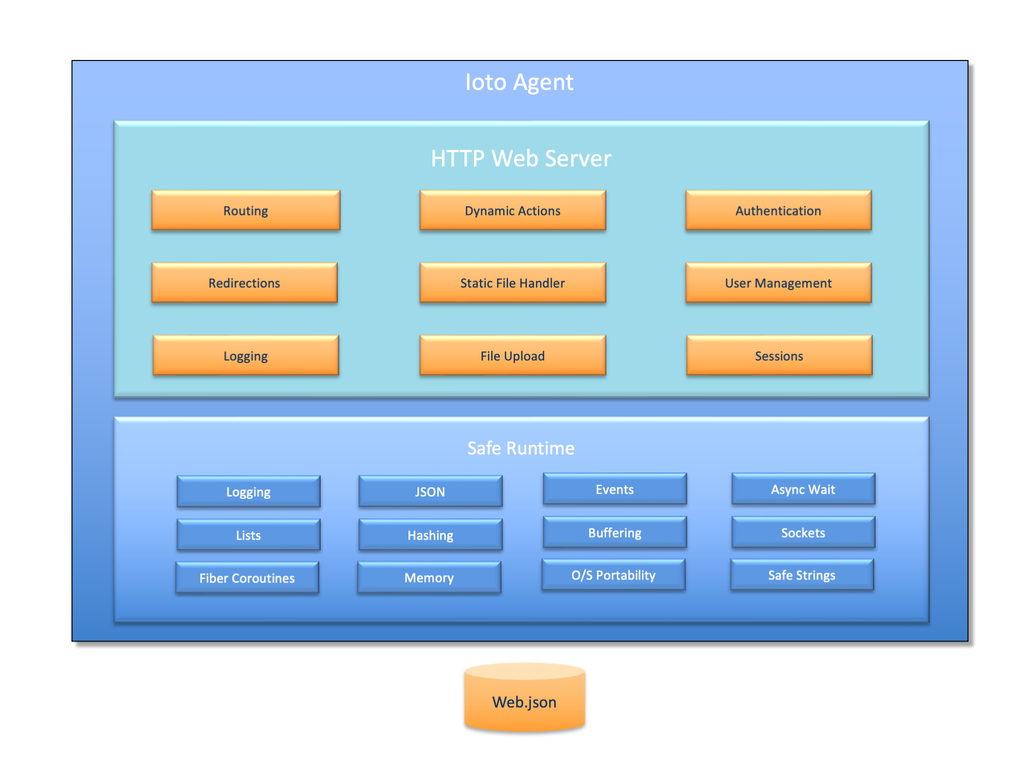Click the Safe Strings component
1024x768 pixels.
click(x=802, y=575)
